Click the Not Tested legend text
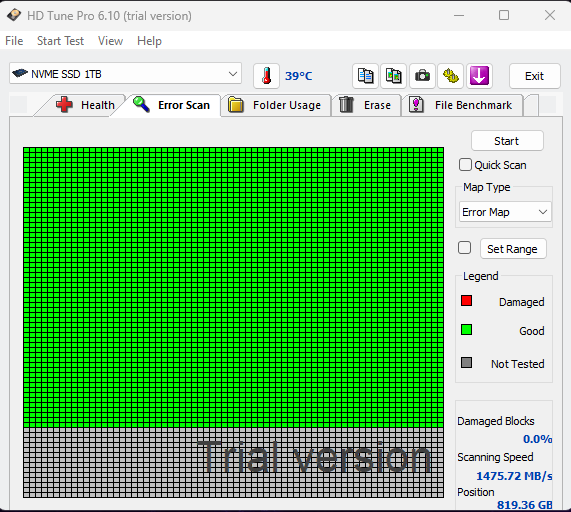The image size is (571, 512). point(517,364)
